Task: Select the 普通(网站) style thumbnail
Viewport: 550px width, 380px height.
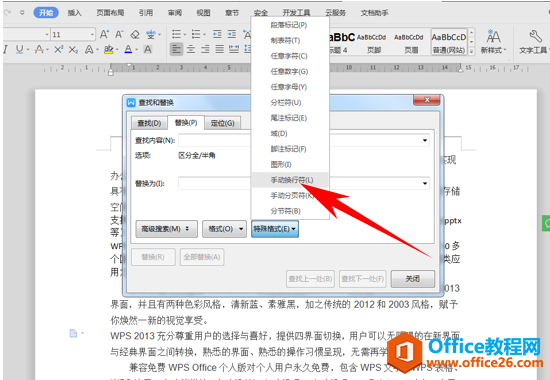Action: click(x=449, y=42)
